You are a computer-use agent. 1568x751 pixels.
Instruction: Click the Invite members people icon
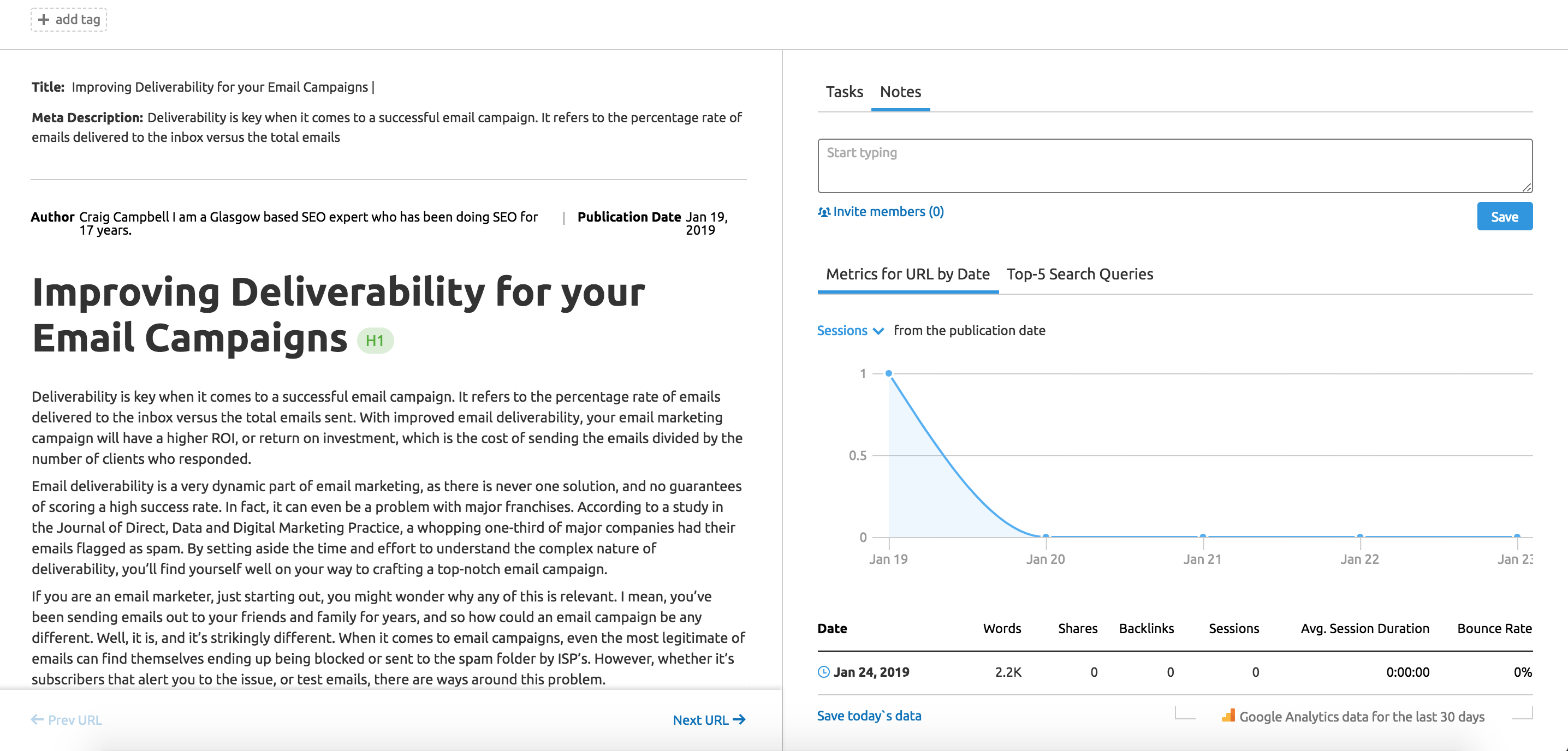point(823,212)
